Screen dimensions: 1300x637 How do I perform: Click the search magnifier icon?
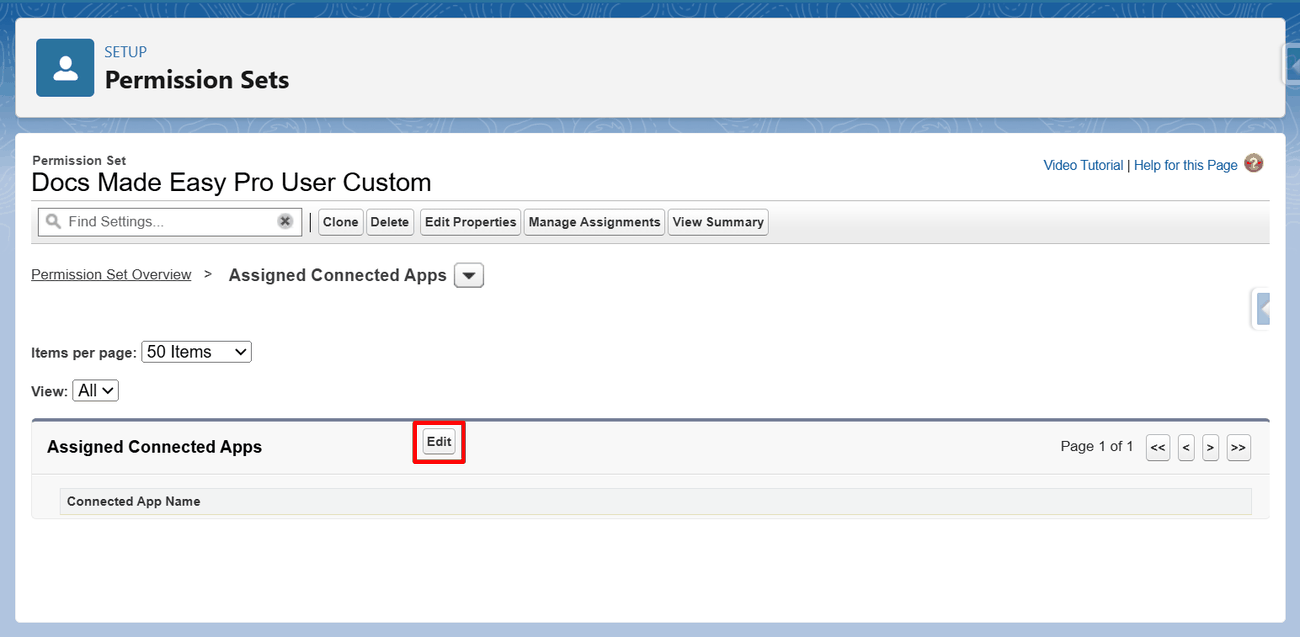click(x=54, y=222)
